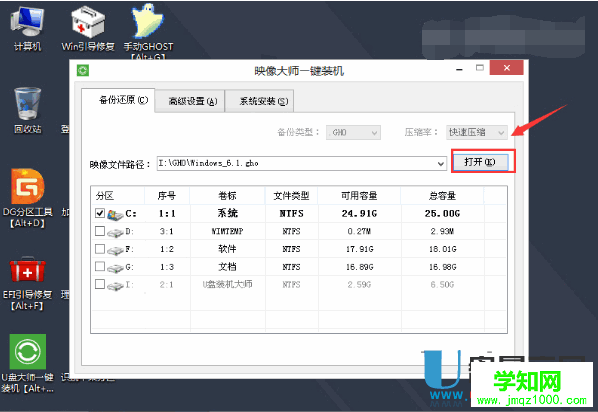Click the 文件类型 column header
Image resolution: width=598 pixels, height=412 pixels.
tap(291, 196)
